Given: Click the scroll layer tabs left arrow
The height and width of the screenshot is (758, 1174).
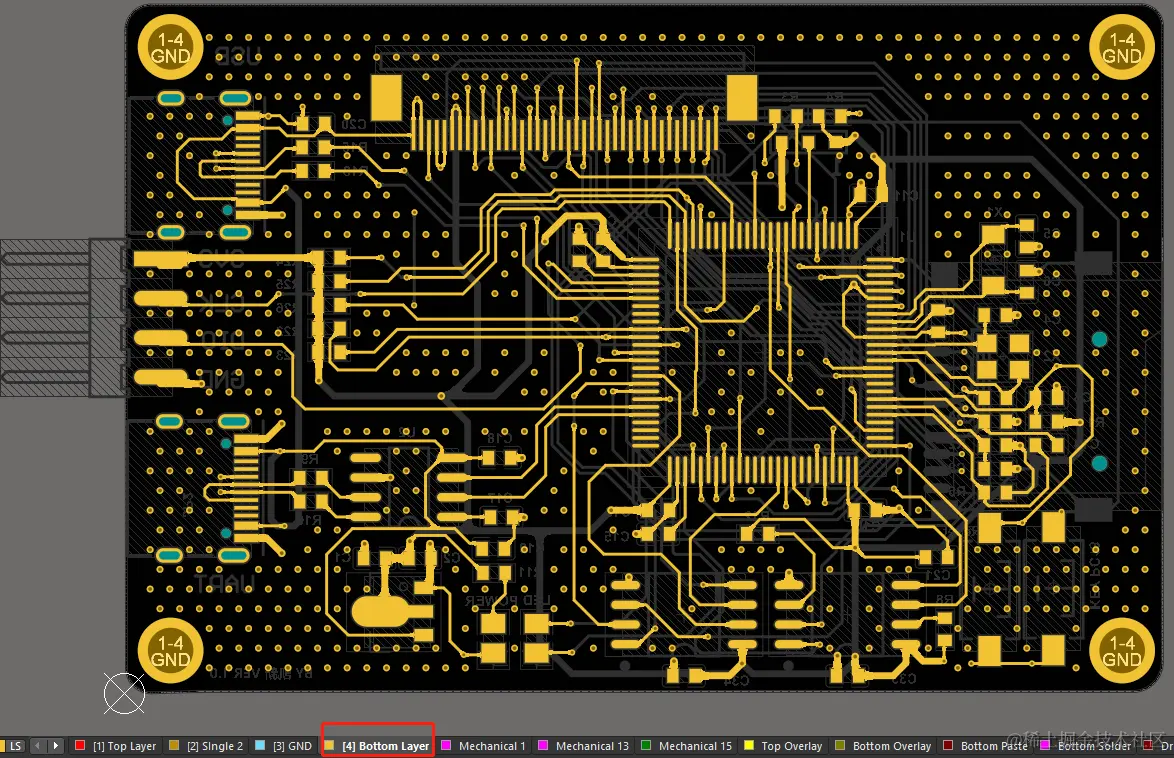Looking at the screenshot, I should point(37,746).
